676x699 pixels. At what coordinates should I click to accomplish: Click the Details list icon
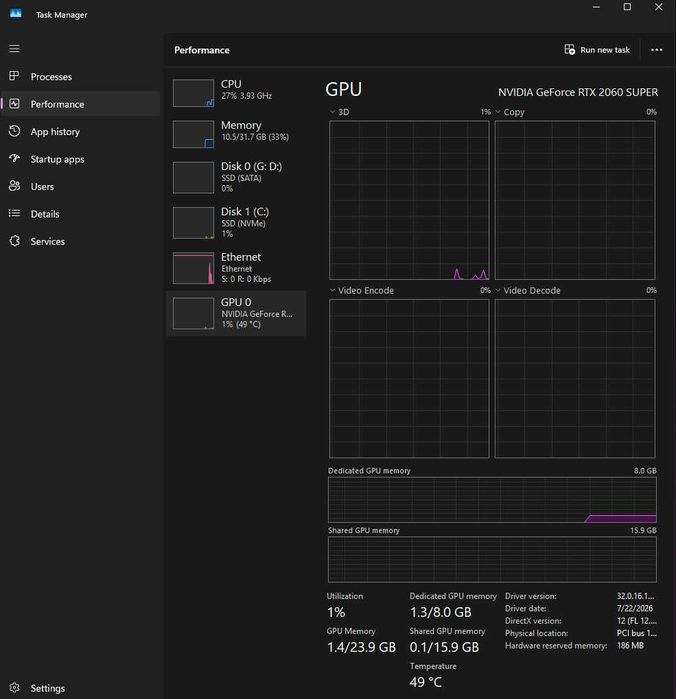coord(14,213)
